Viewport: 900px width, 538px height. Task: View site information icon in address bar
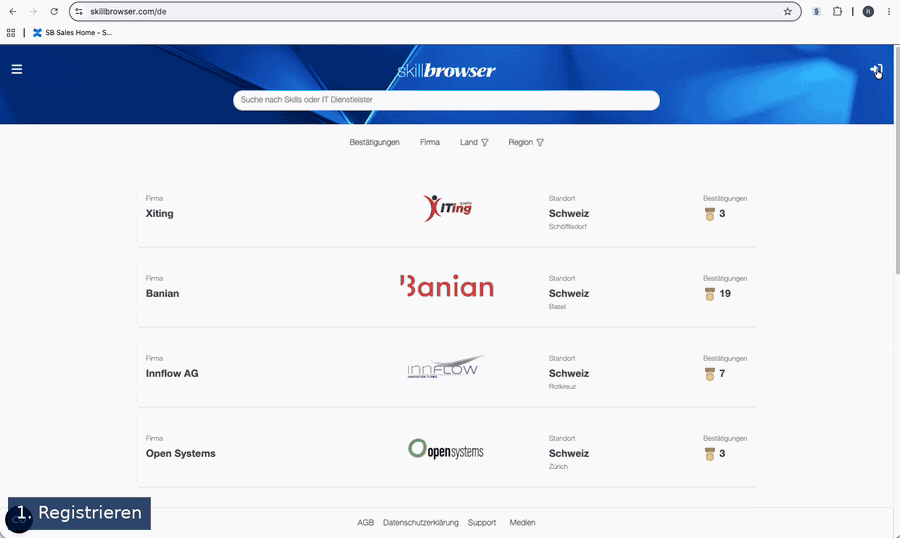(x=79, y=11)
